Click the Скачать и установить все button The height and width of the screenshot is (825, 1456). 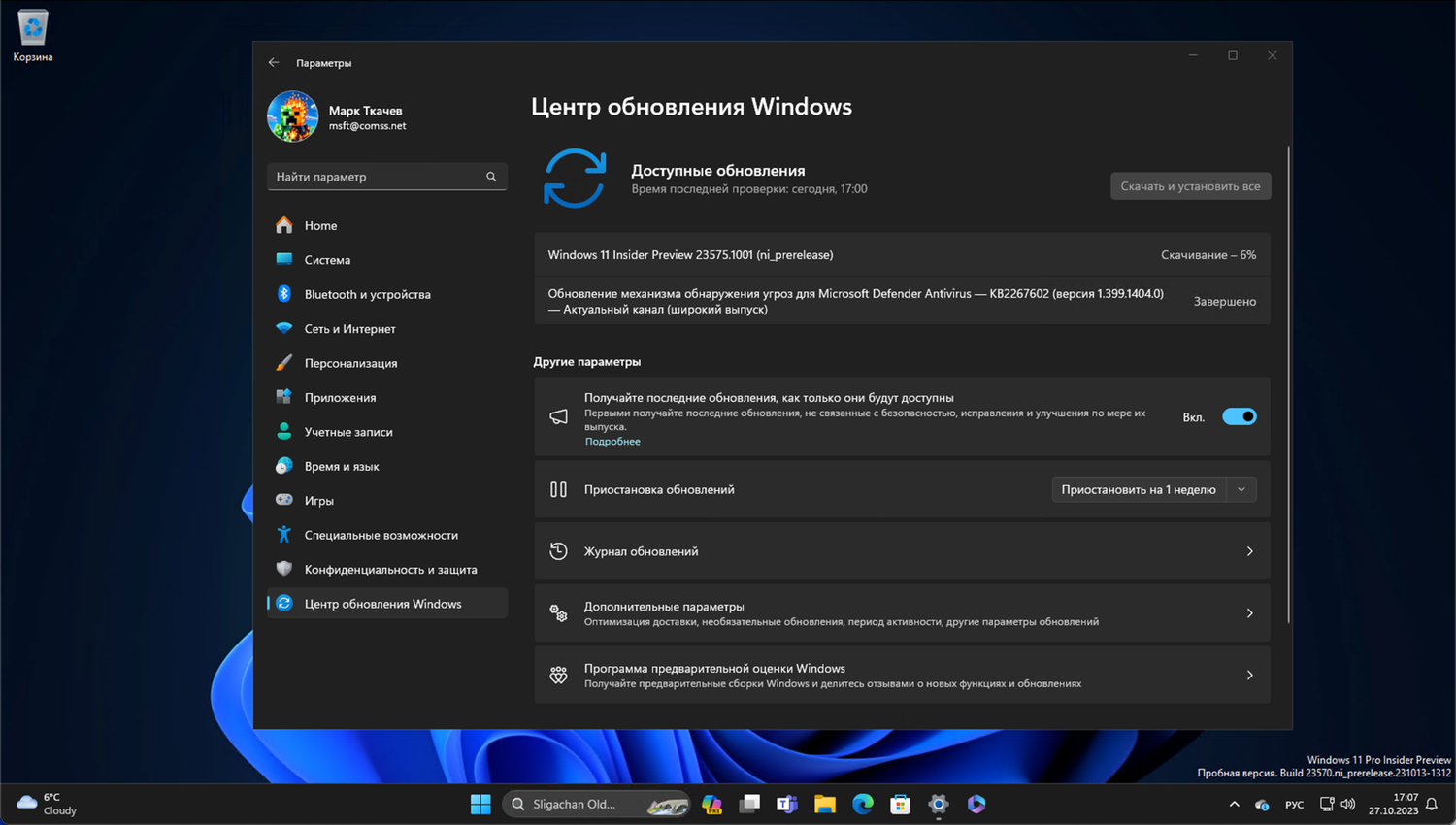click(1190, 185)
